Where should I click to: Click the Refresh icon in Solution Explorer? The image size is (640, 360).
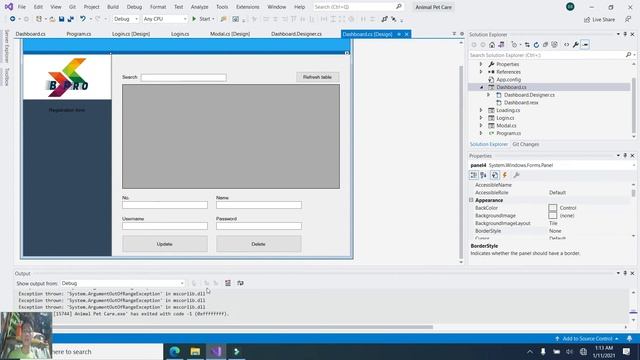tap(536, 45)
